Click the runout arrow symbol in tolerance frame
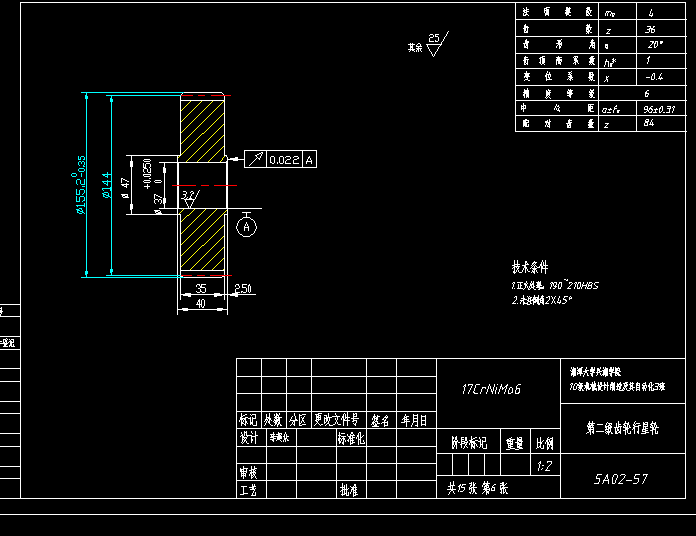Image resolution: width=696 pixels, height=536 pixels. click(256, 159)
